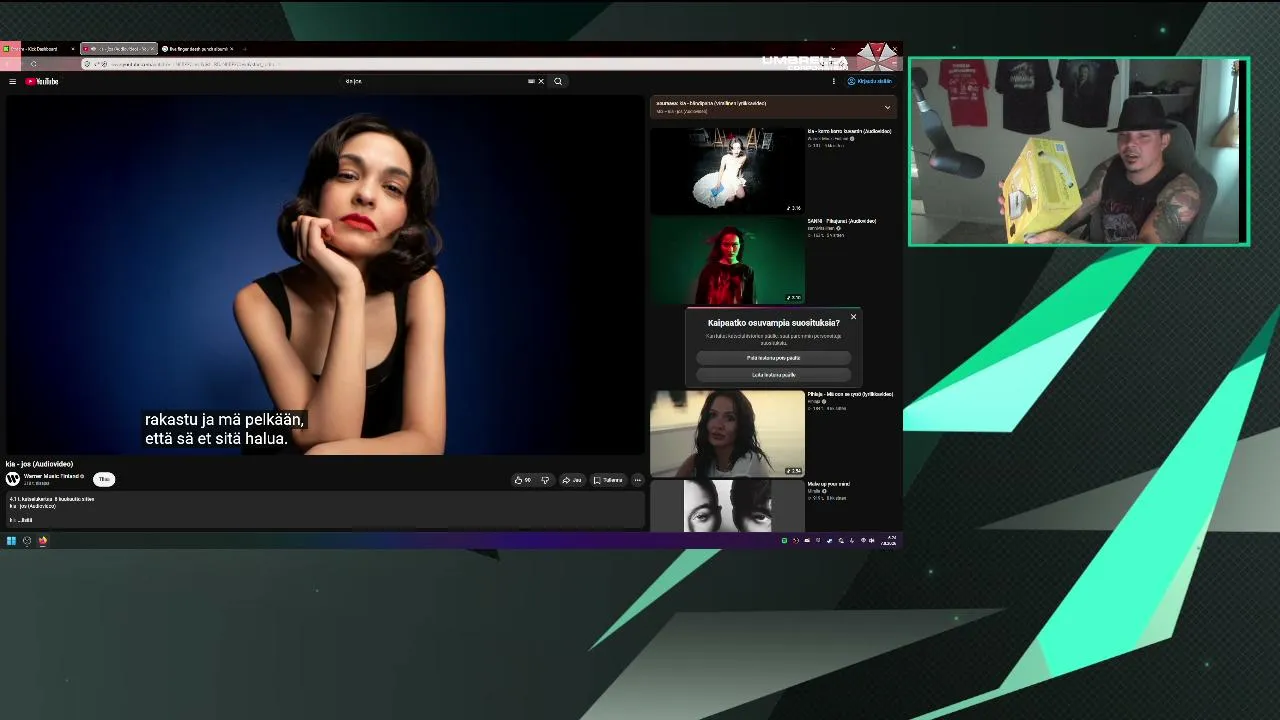The image size is (1280, 720).
Task: Open the Windows Start menu
Action: coord(11,541)
